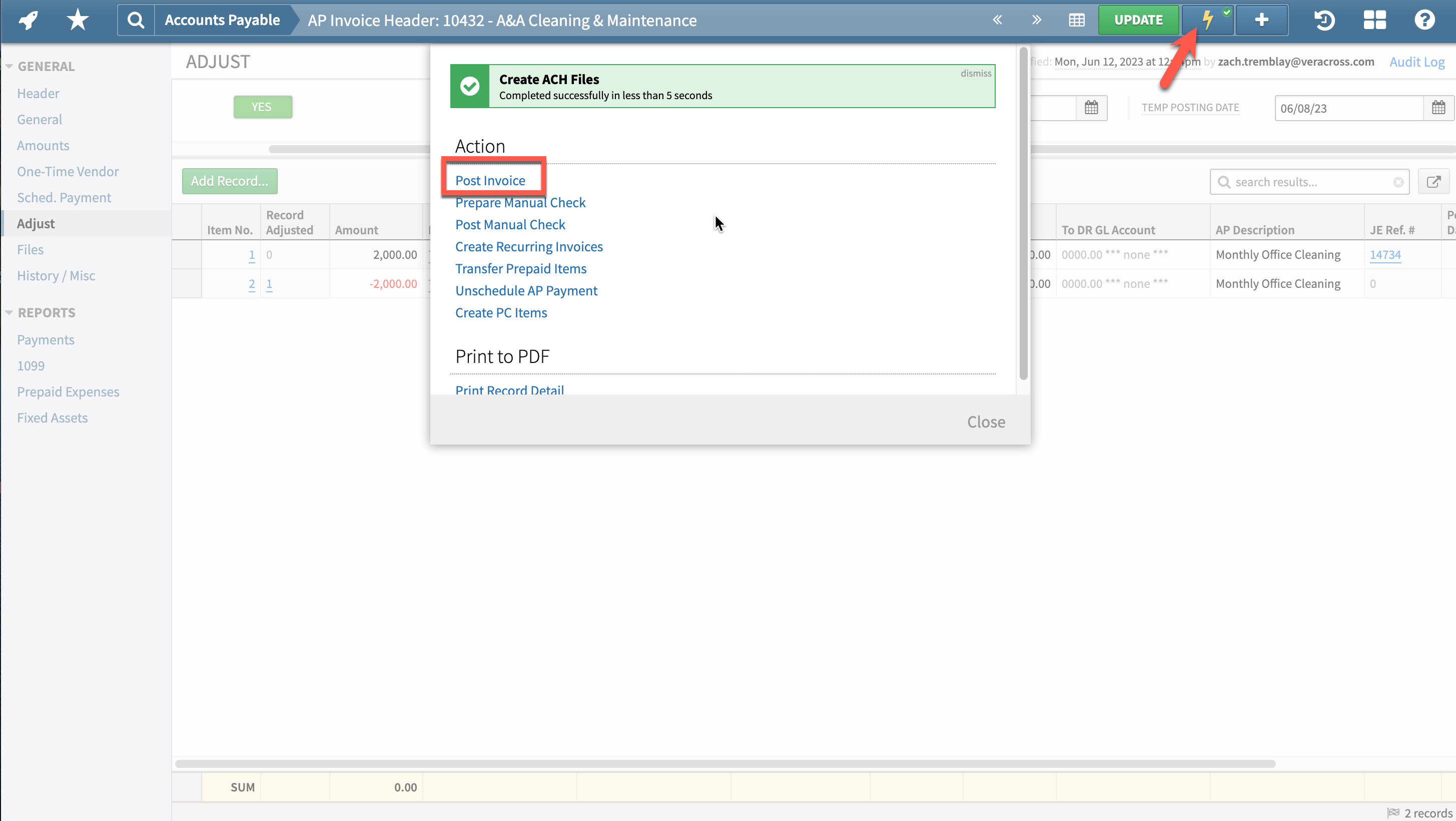Viewport: 1456px width, 821px height.
Task: Collapse the GENERAL sidebar section
Action: [9, 65]
